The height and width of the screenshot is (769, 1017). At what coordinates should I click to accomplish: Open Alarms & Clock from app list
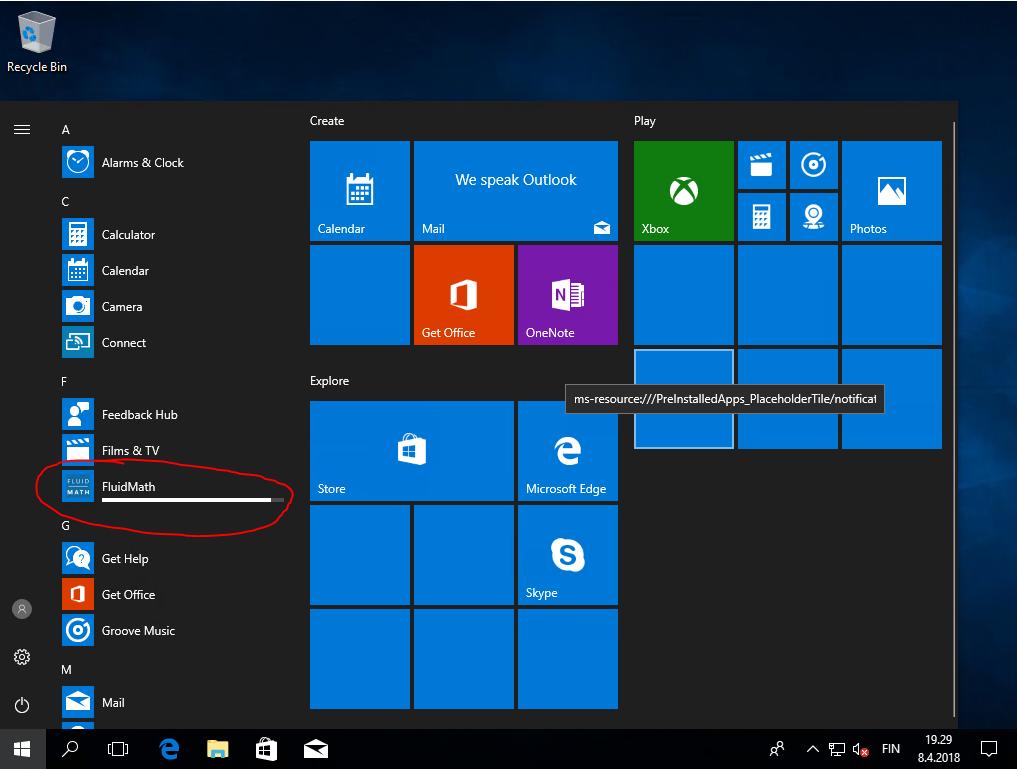coord(172,162)
